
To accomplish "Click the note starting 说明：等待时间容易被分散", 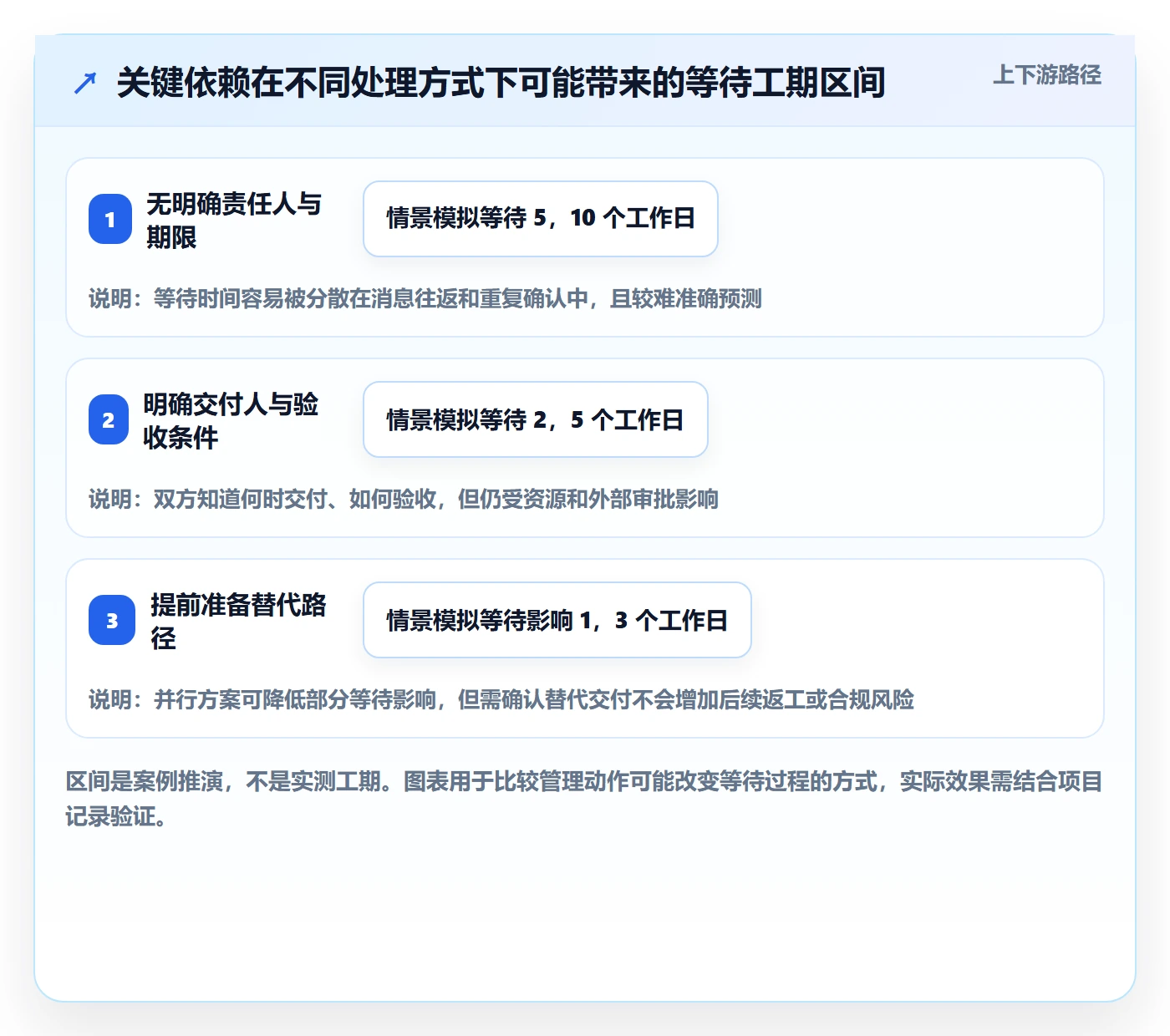I will [425, 298].
